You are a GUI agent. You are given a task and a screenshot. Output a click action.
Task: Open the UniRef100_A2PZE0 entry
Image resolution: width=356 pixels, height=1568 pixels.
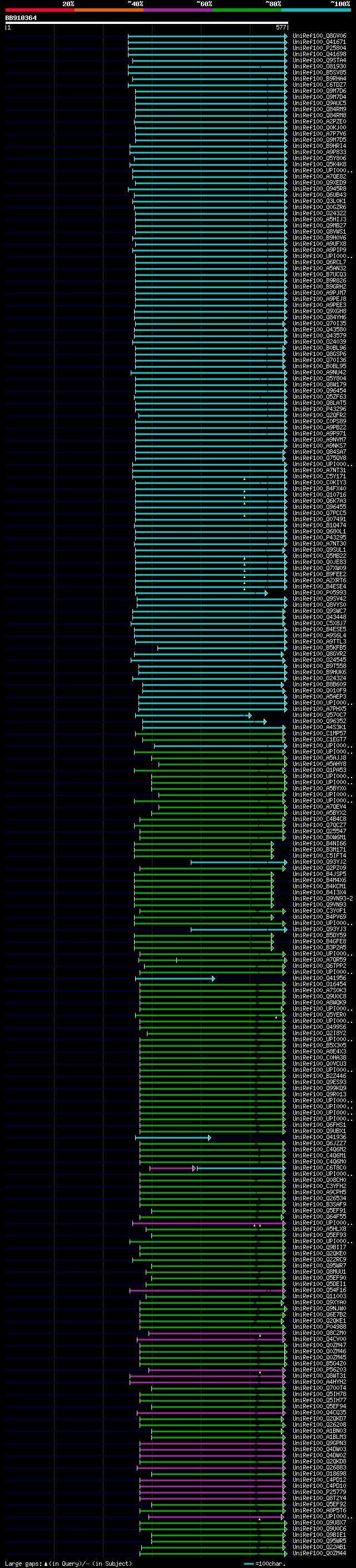(x=319, y=122)
